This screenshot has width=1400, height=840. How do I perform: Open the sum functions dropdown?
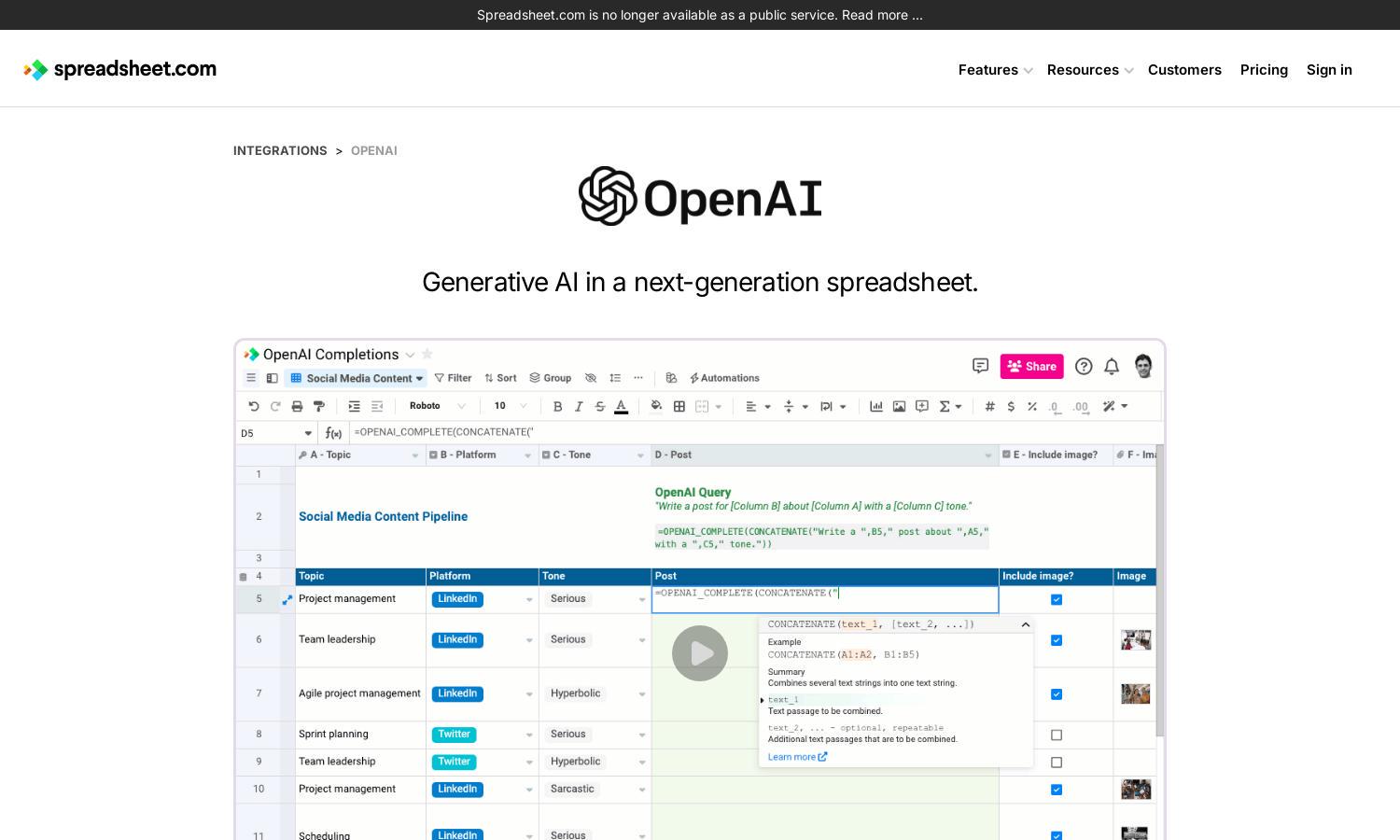click(950, 406)
